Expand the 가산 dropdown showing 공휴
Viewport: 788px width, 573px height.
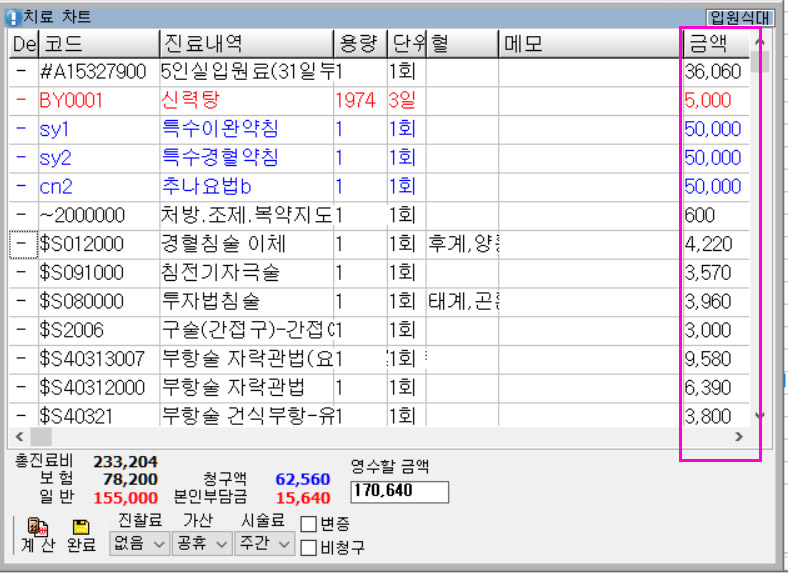click(x=199, y=543)
